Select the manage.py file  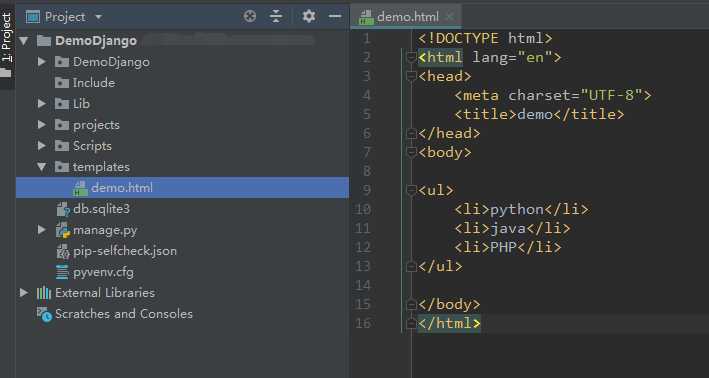click(182, 230)
